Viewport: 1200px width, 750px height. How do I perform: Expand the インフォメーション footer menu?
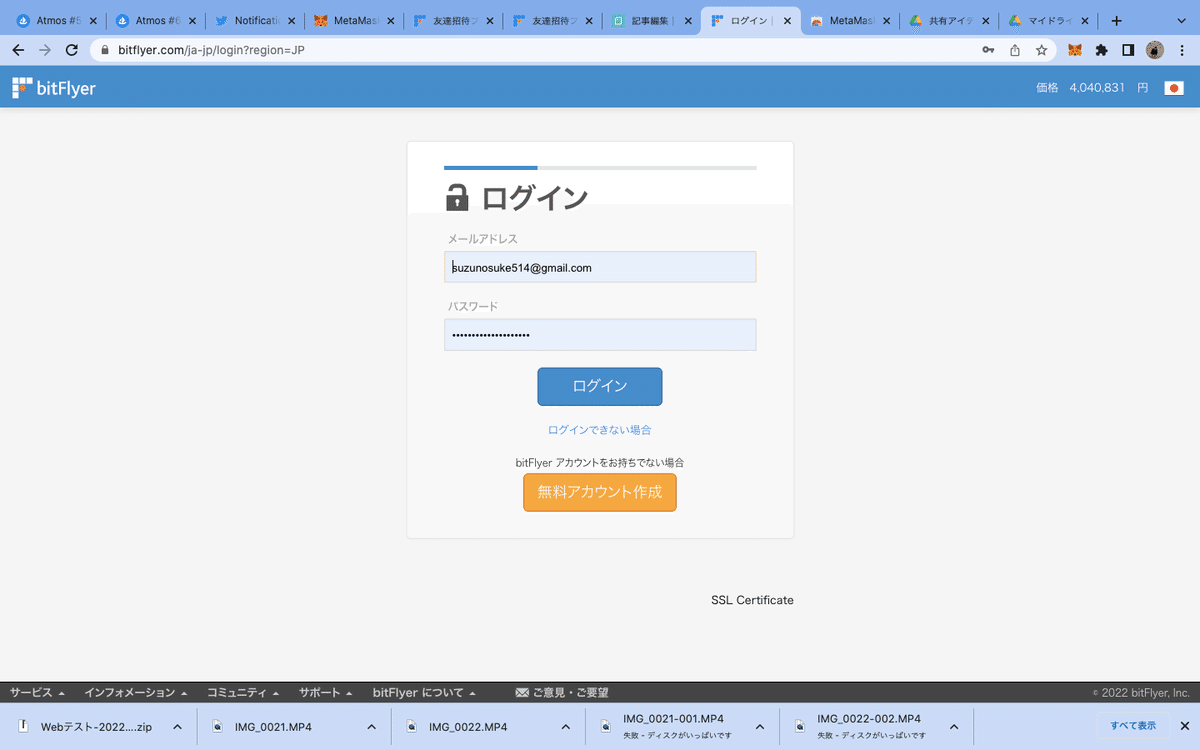coord(136,692)
